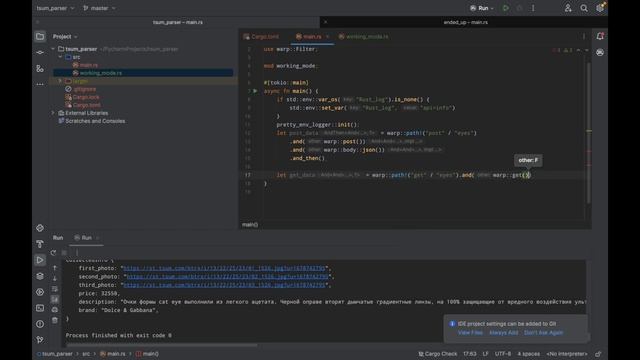Stop process button in Run panel
The image size is (640, 360).
pyautogui.click(x=64, y=253)
